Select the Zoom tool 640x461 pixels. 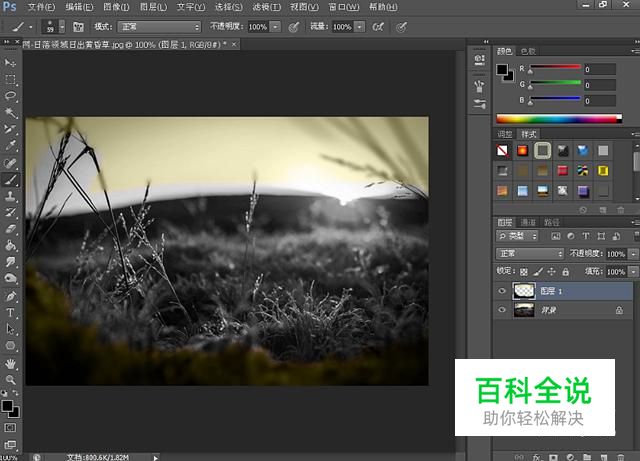pos(10,380)
